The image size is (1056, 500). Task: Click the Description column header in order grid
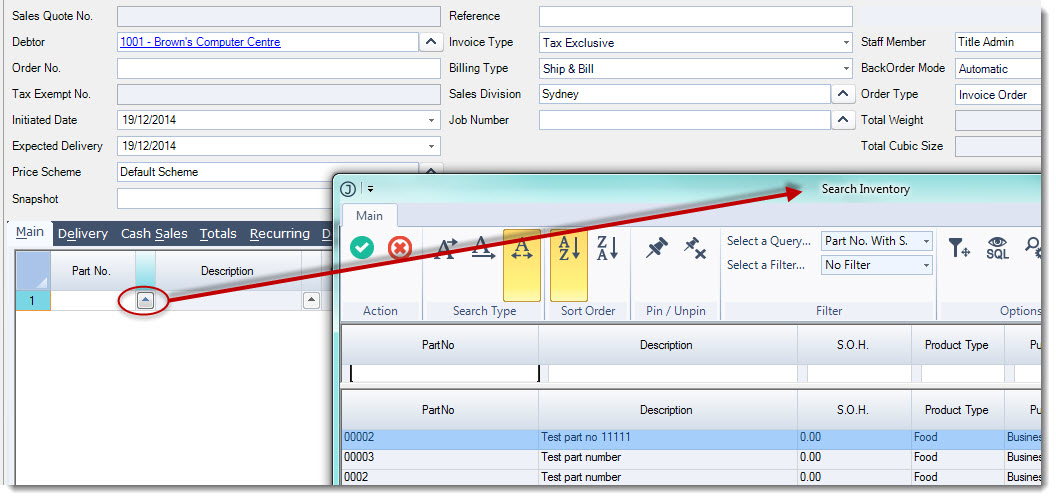tap(228, 271)
